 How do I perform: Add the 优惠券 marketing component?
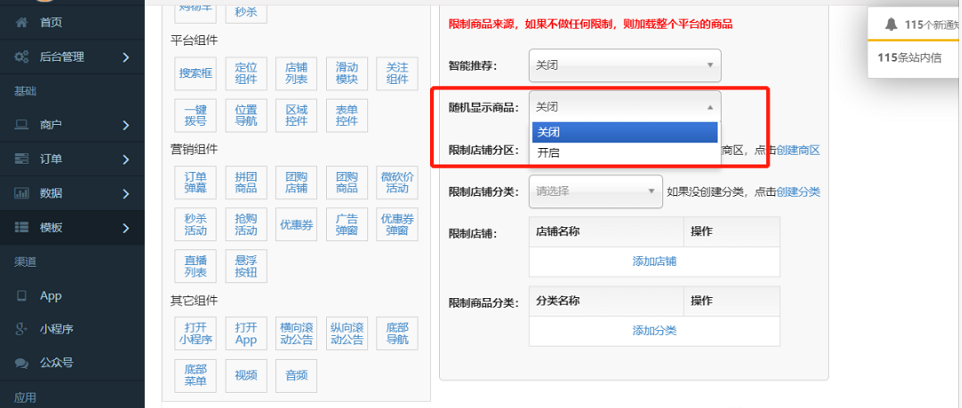coord(299,225)
